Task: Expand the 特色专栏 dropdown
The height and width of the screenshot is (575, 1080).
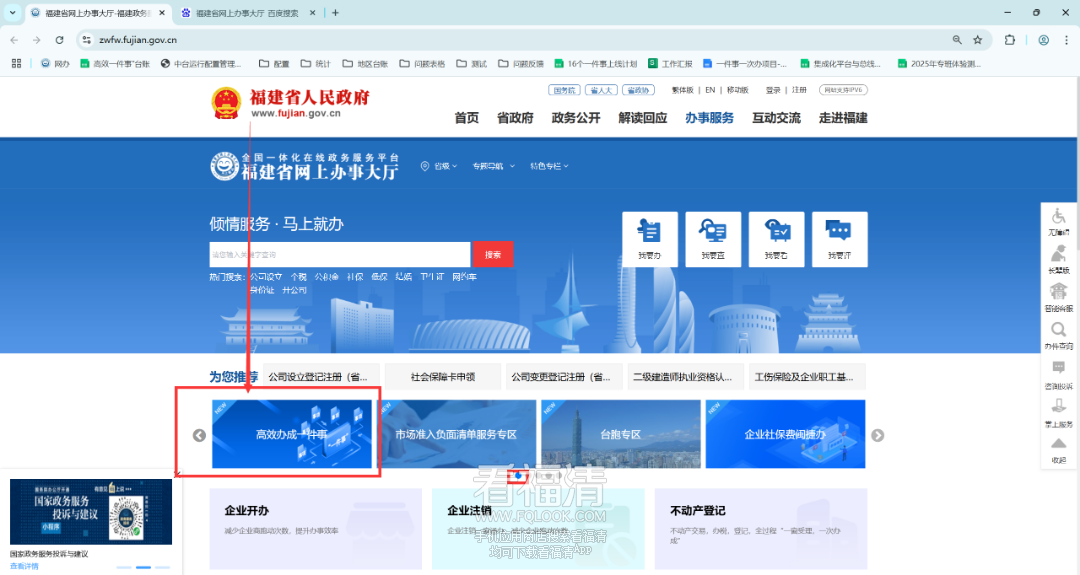Action: coord(546,166)
